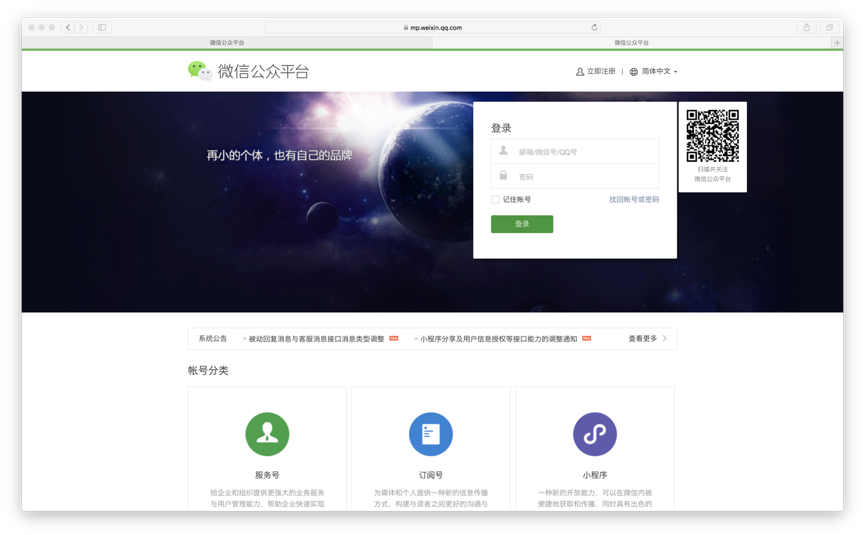The width and height of the screenshot is (864, 535).
Task: Click the globe icon beside 简体中文
Action: click(x=634, y=72)
